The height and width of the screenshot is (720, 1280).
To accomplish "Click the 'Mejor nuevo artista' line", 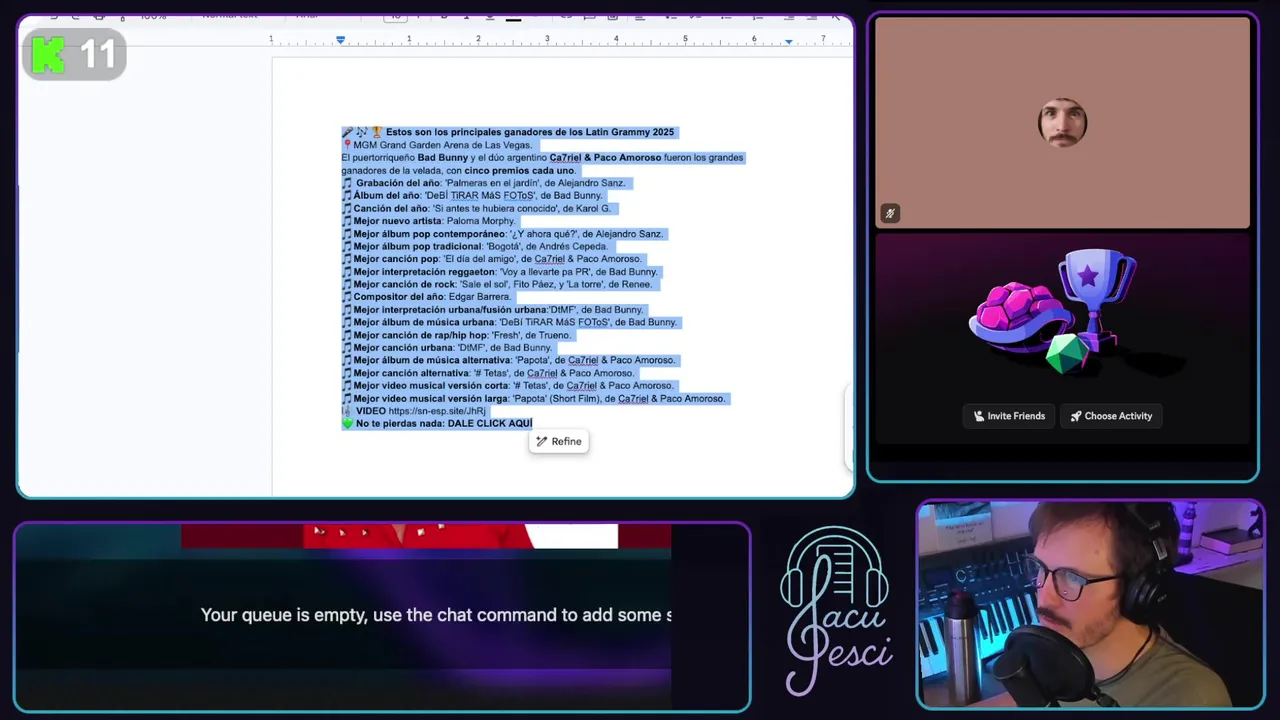I will [x=429, y=221].
